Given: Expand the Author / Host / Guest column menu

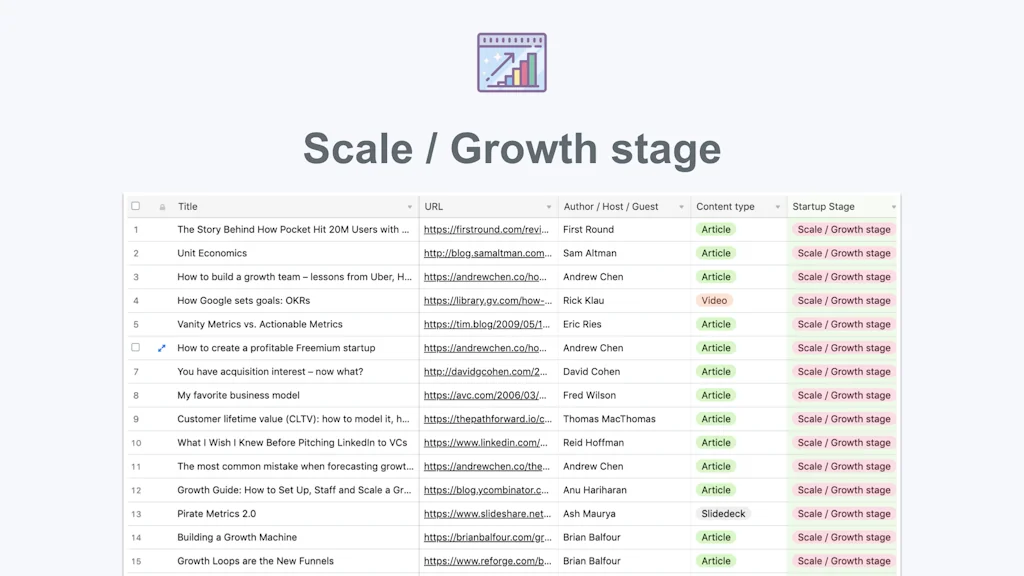Looking at the screenshot, I should coord(681,206).
